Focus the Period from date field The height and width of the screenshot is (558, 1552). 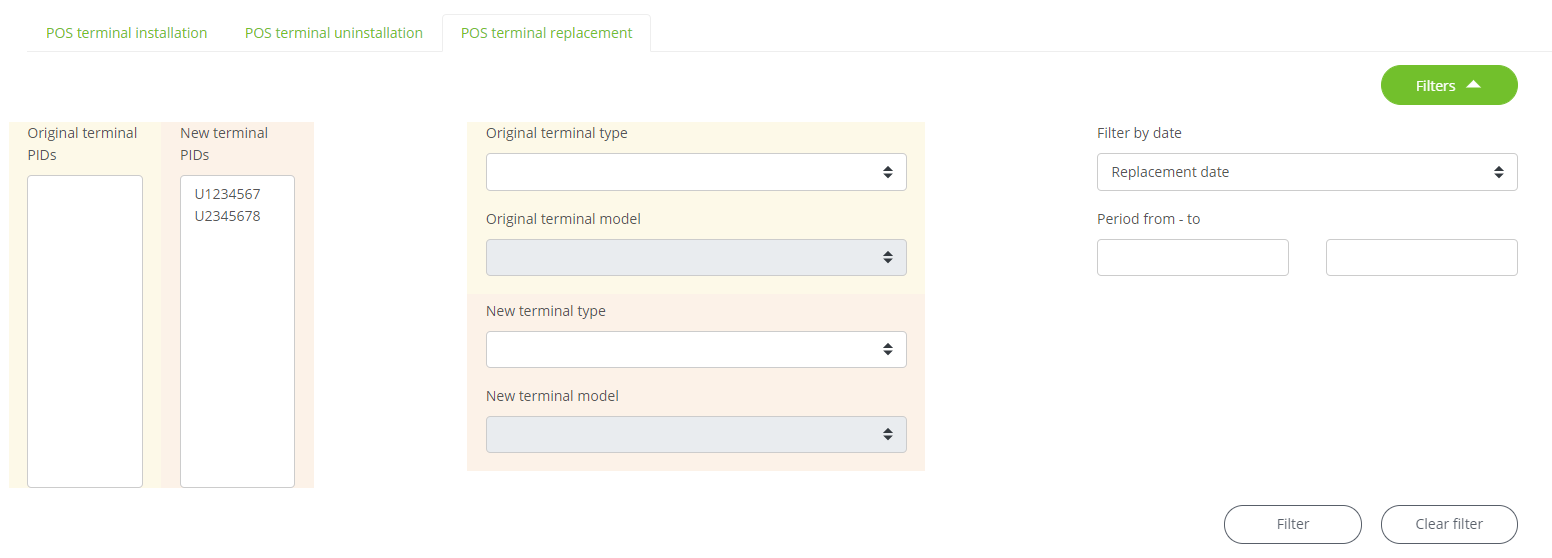click(x=1193, y=257)
